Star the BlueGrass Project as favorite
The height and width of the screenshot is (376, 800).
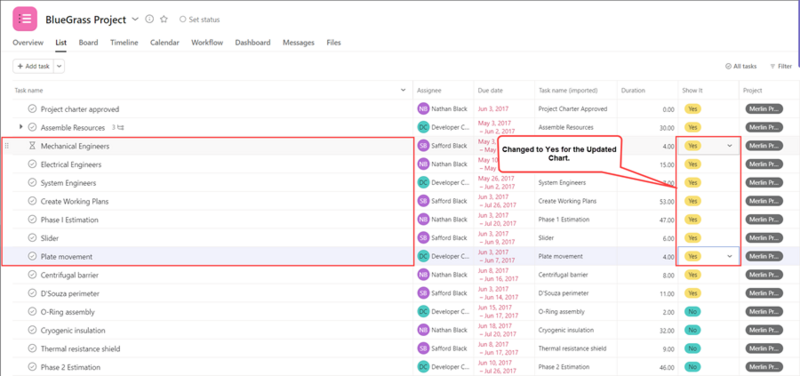coord(164,19)
